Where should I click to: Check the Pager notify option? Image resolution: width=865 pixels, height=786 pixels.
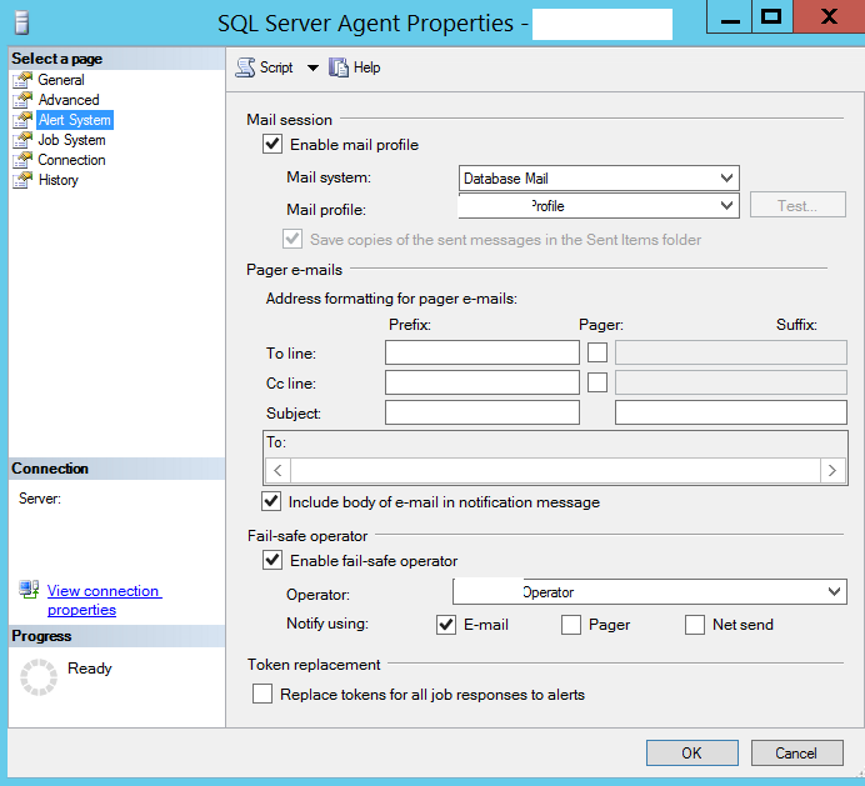pos(571,625)
